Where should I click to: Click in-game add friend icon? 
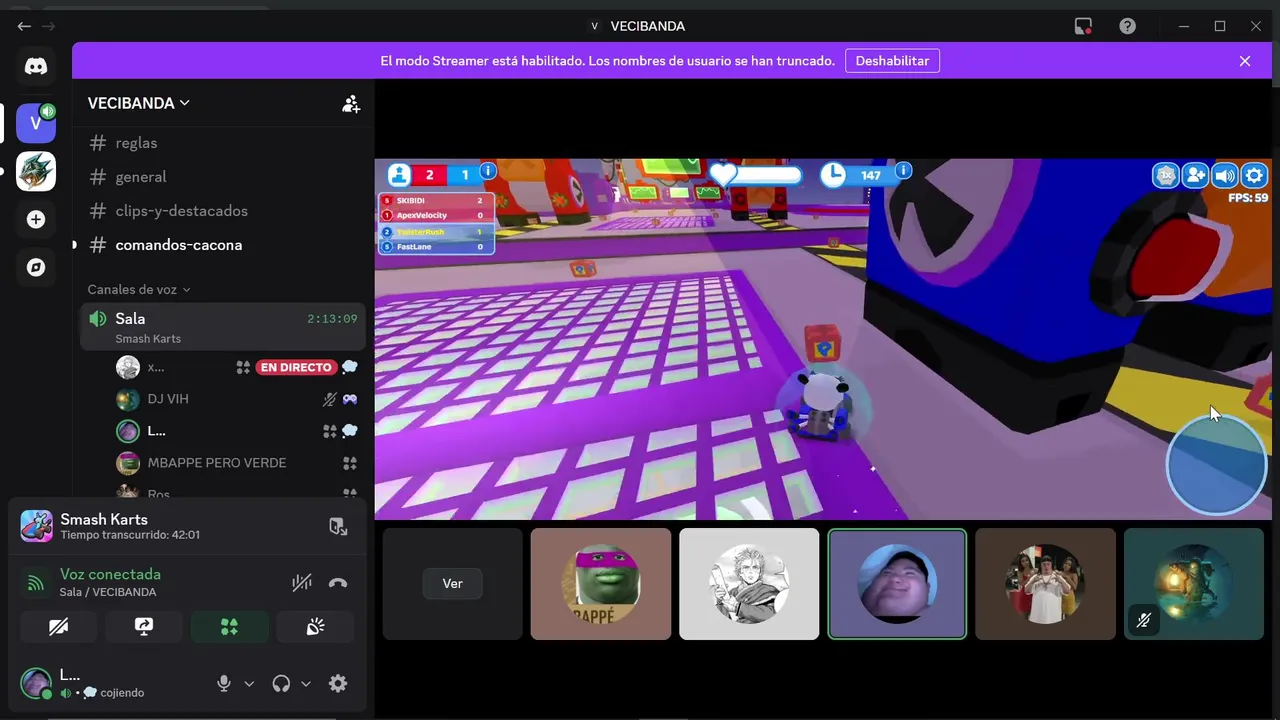point(1195,176)
